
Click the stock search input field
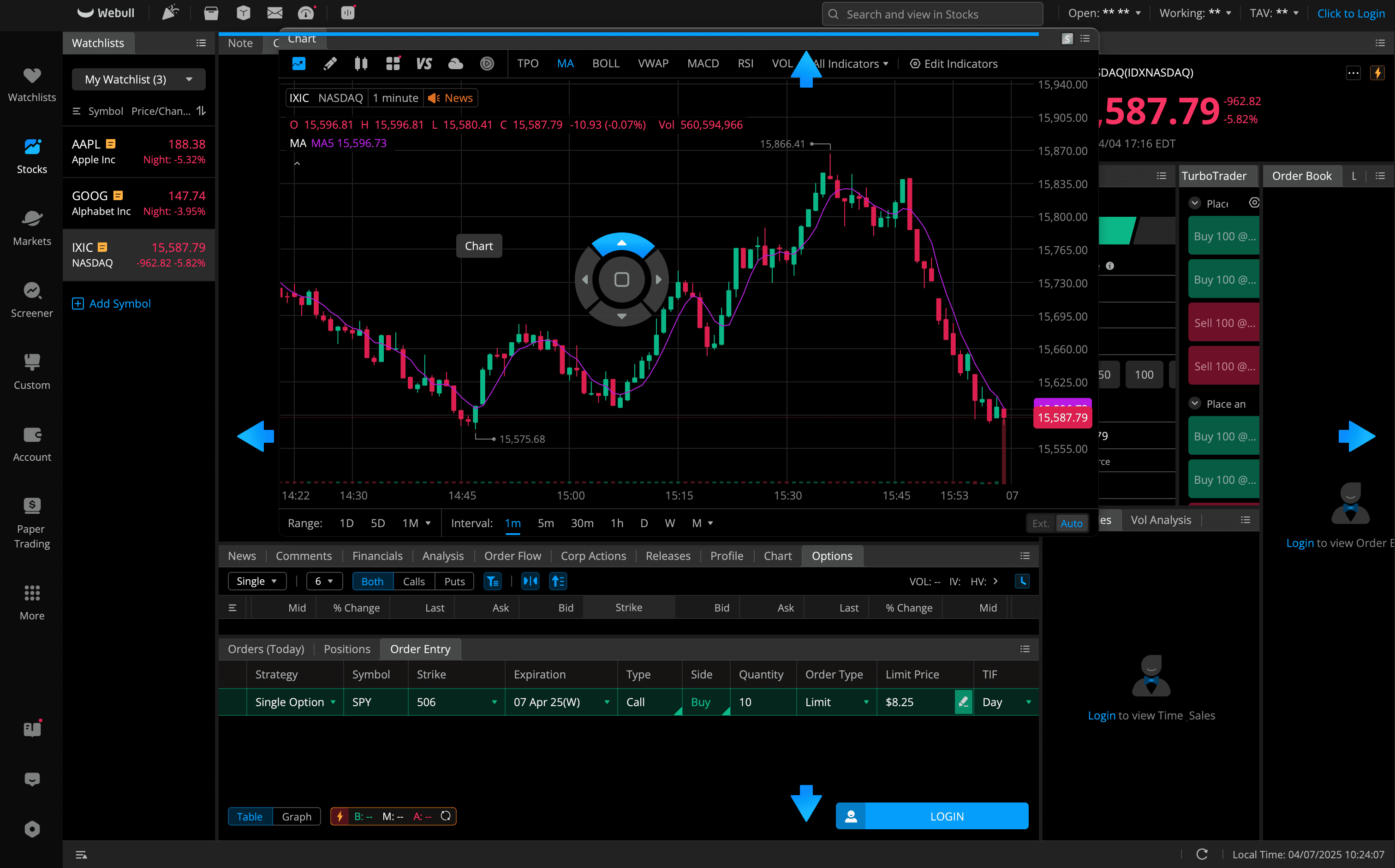[x=932, y=14]
